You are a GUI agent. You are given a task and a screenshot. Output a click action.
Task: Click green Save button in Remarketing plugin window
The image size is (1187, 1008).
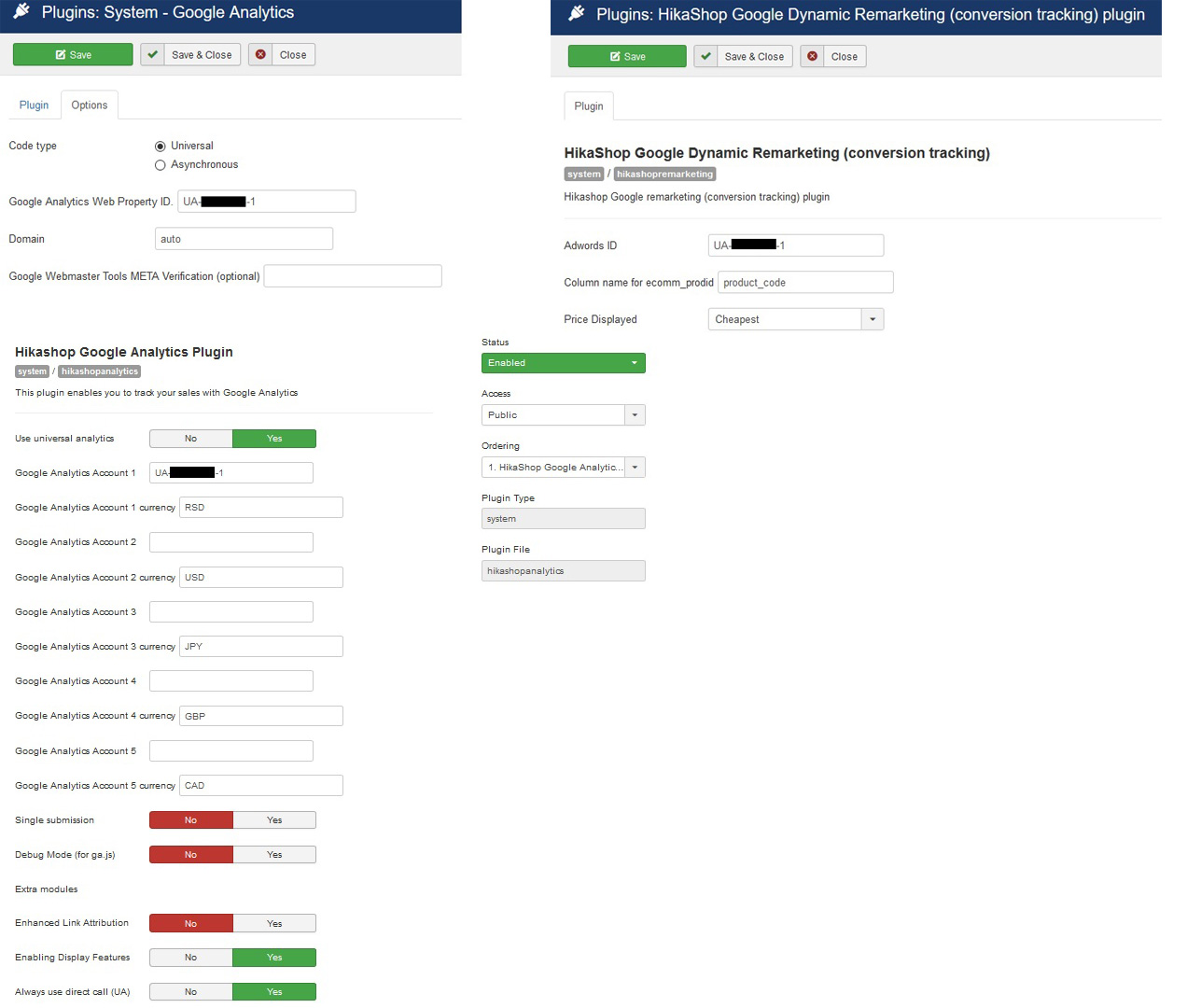click(x=627, y=57)
